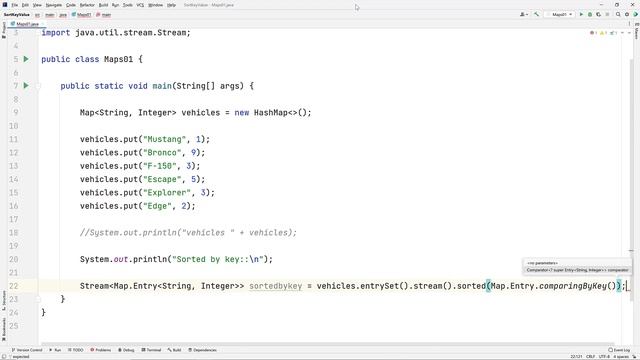Screen dimensions: 640x360
Task: Click the "Mustang" string literal
Action: click(x=164, y=139)
